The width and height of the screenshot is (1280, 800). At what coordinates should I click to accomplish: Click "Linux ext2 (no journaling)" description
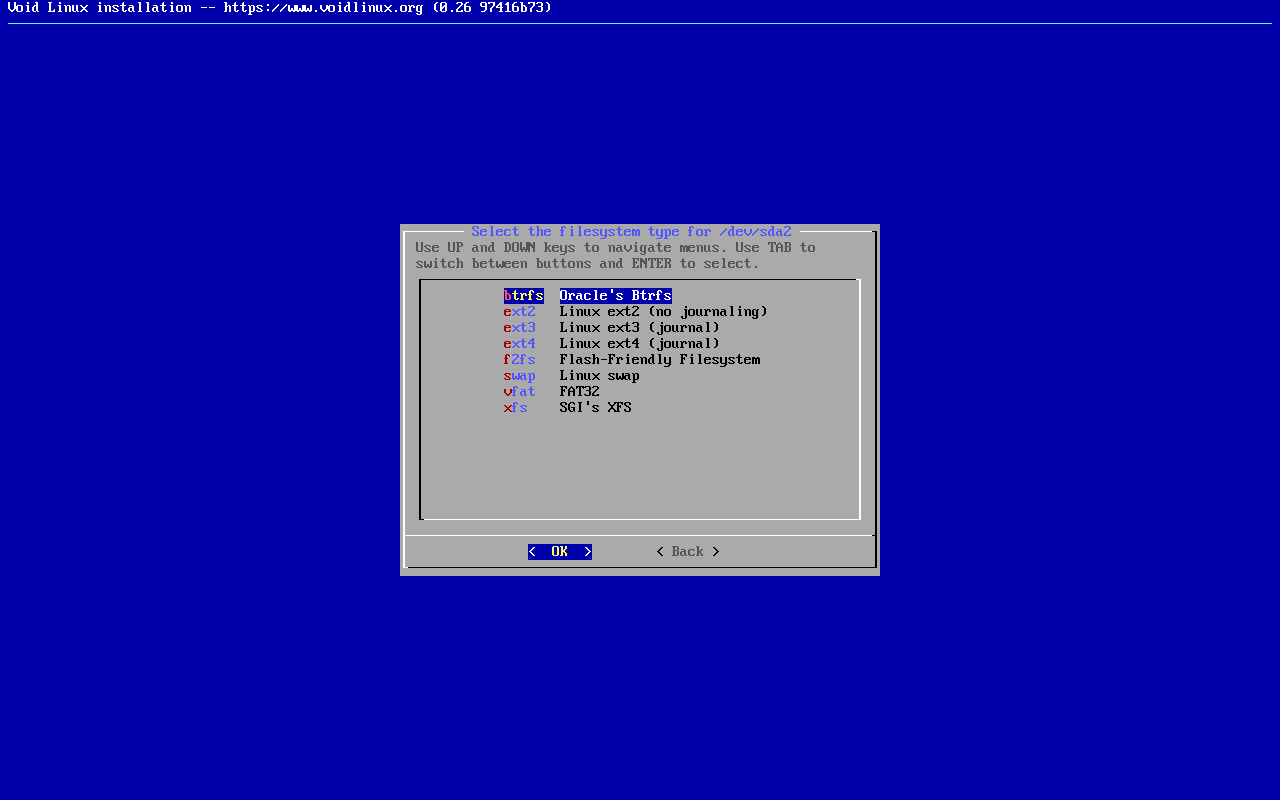(663, 312)
